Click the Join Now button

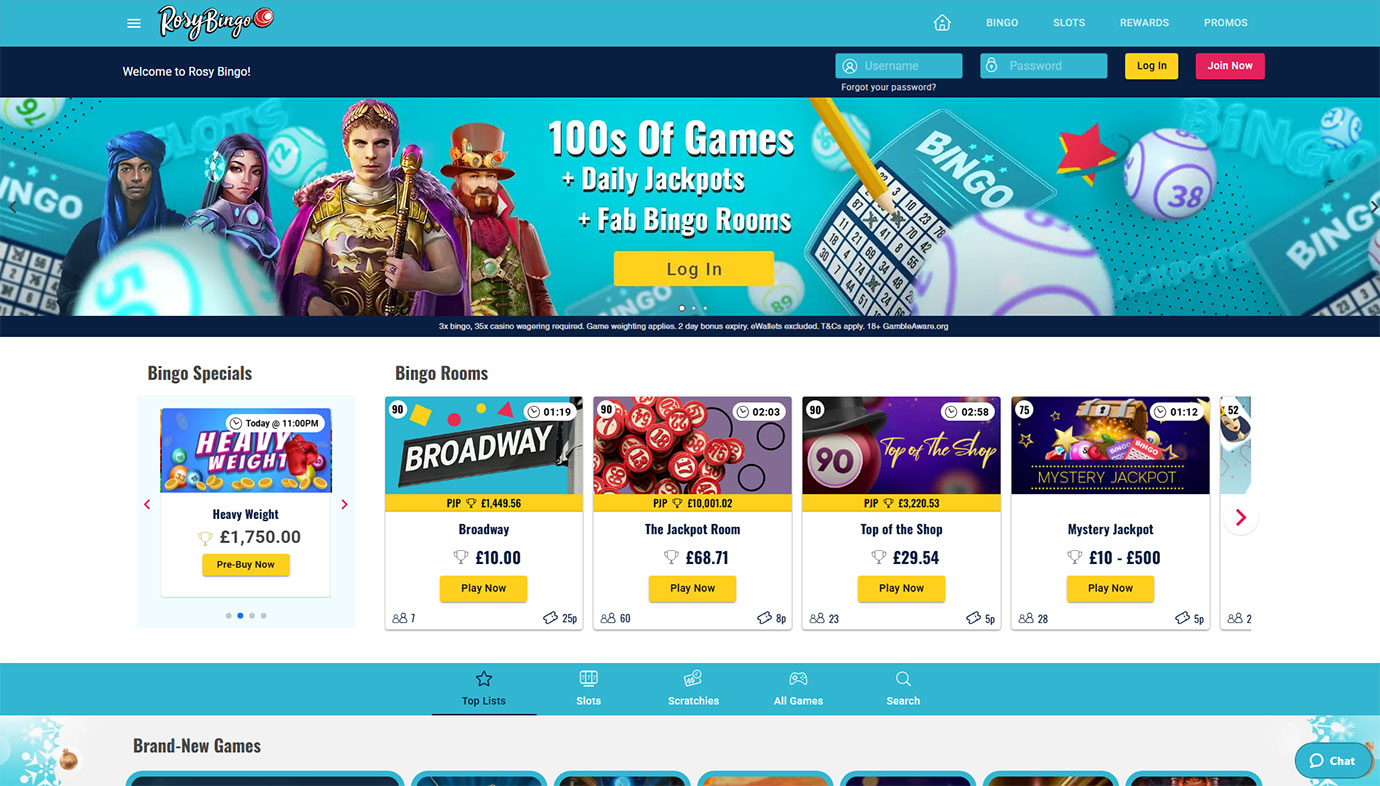point(1230,66)
